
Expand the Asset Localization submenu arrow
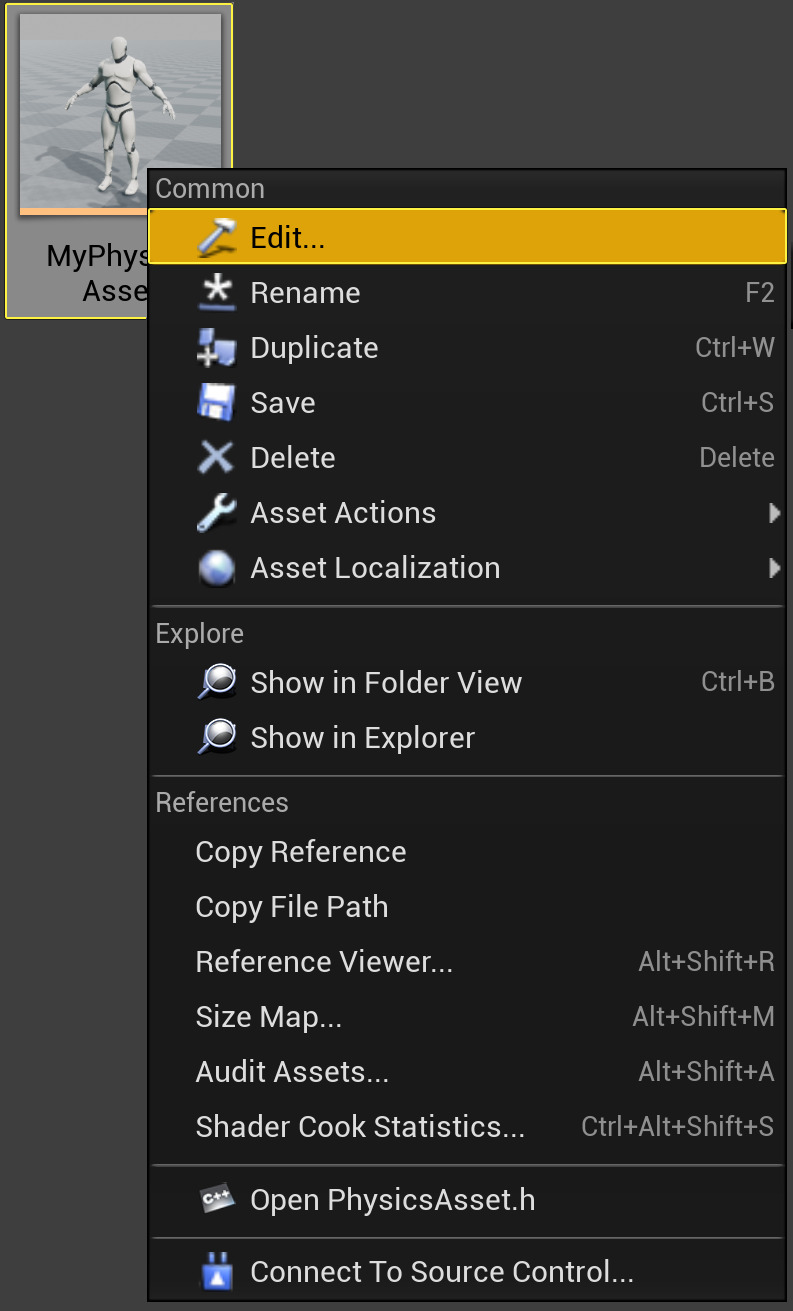(x=774, y=568)
